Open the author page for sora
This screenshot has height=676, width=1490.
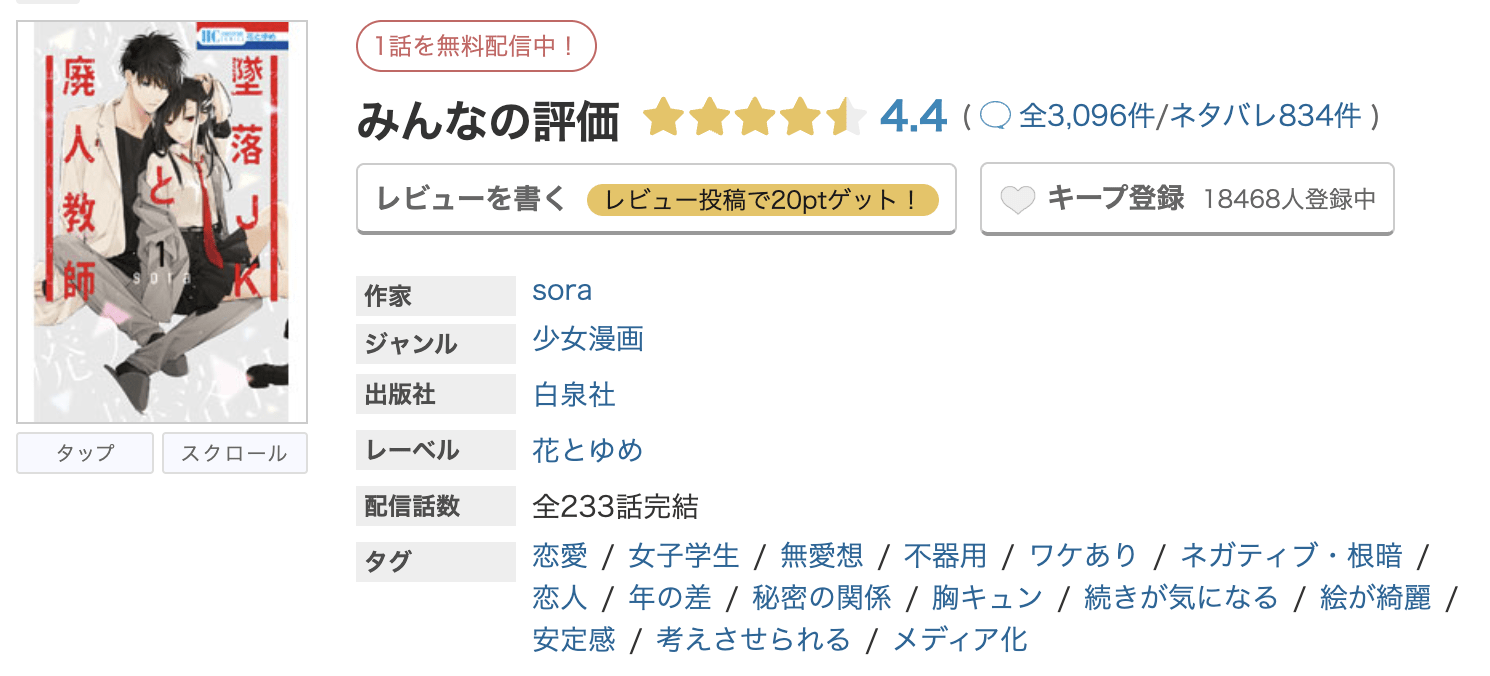coord(562,291)
